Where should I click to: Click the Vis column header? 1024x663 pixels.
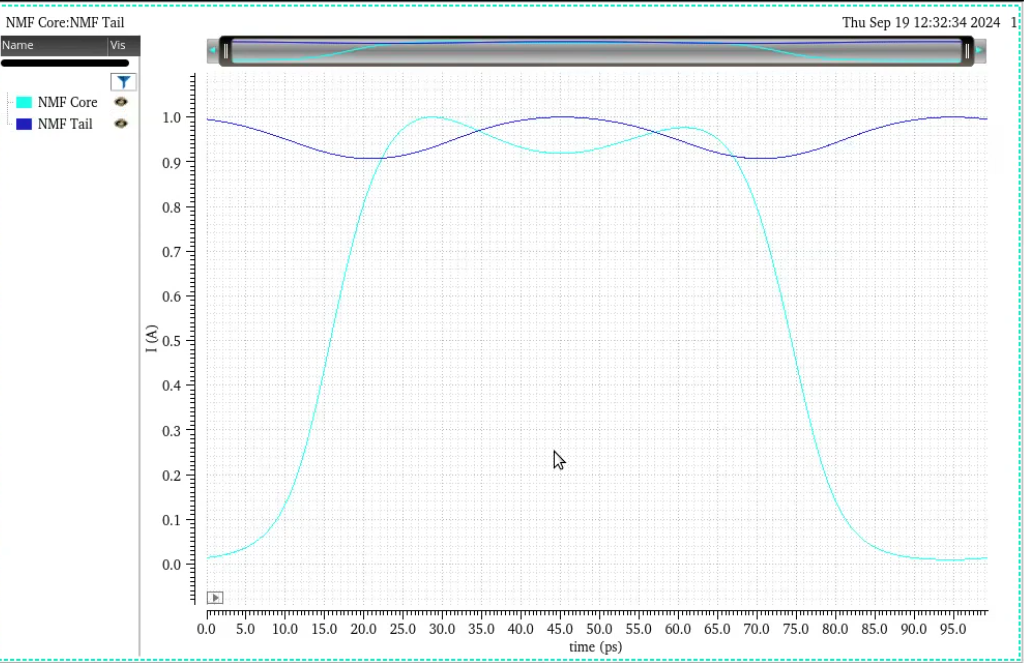[x=124, y=45]
